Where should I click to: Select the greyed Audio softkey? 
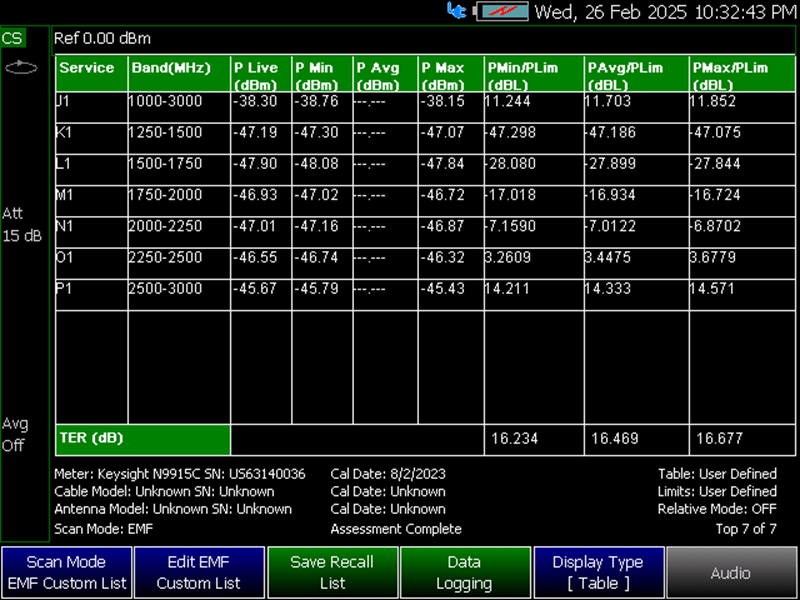pyautogui.click(x=732, y=572)
